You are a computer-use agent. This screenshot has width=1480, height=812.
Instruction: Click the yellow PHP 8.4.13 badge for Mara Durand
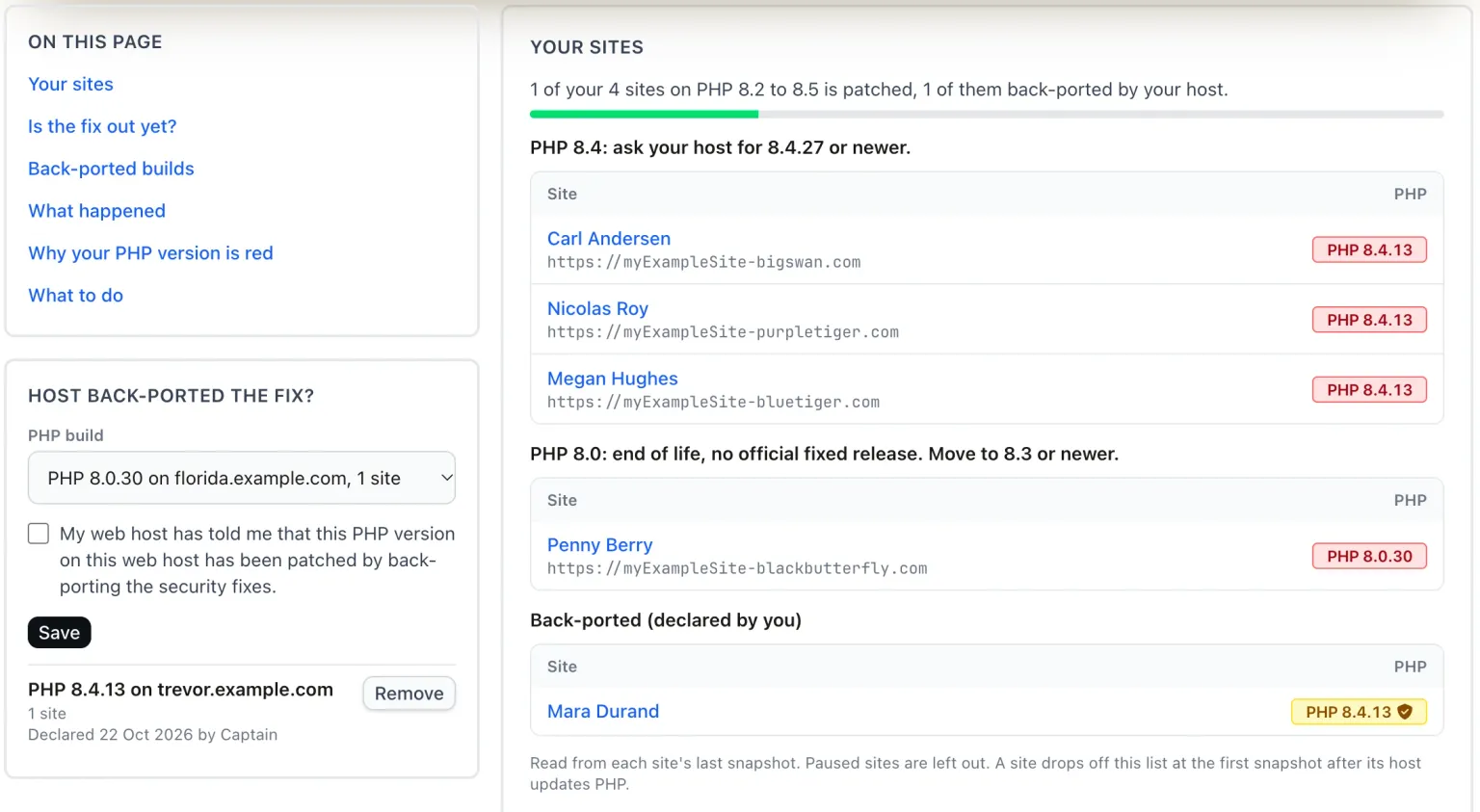pos(1359,712)
